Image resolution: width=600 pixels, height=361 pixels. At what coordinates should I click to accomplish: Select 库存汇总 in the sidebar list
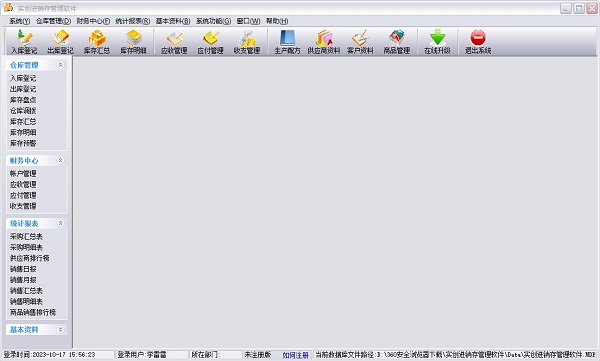pyautogui.click(x=23, y=121)
